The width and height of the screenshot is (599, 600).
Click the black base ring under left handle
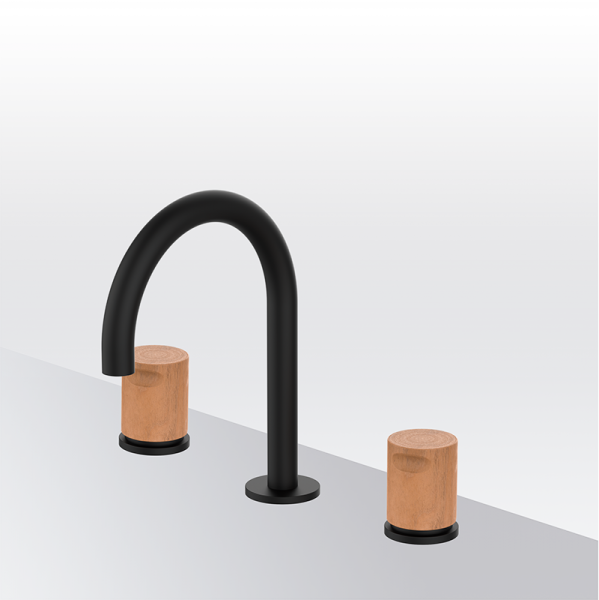[x=154, y=446]
